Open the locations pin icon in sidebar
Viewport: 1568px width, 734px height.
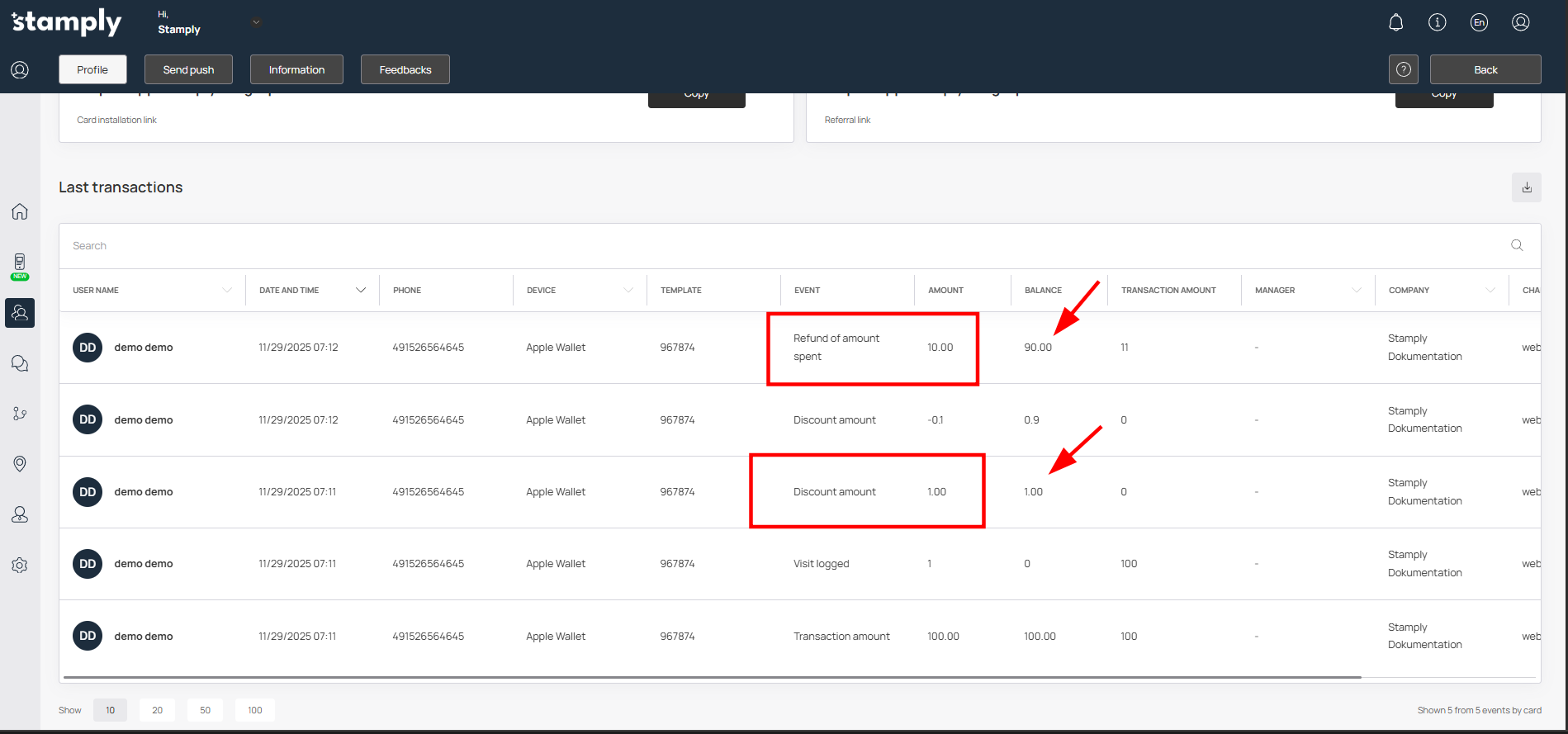pyautogui.click(x=20, y=464)
